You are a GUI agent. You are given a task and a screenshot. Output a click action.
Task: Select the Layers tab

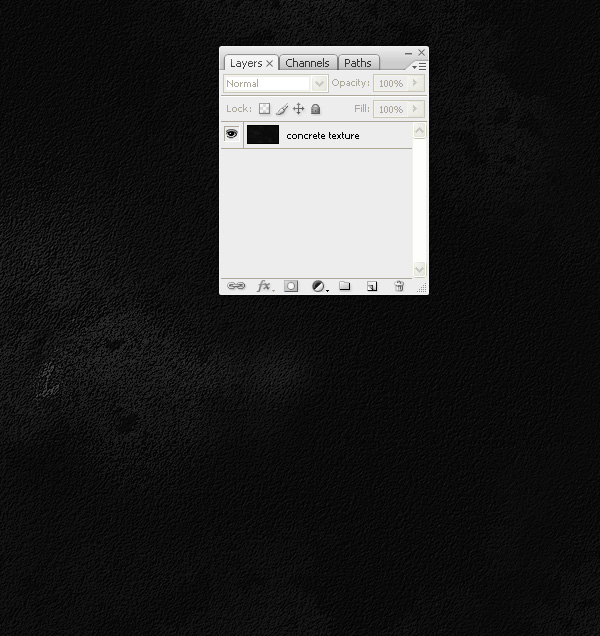246,63
